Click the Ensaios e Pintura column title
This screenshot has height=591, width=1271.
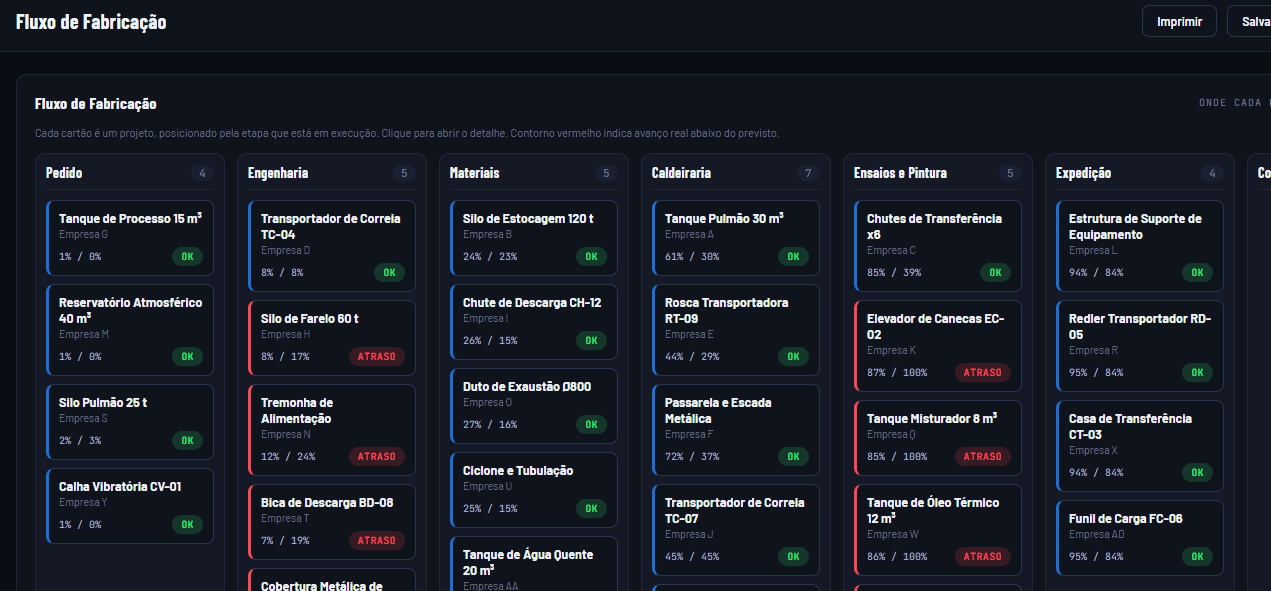(x=900, y=173)
